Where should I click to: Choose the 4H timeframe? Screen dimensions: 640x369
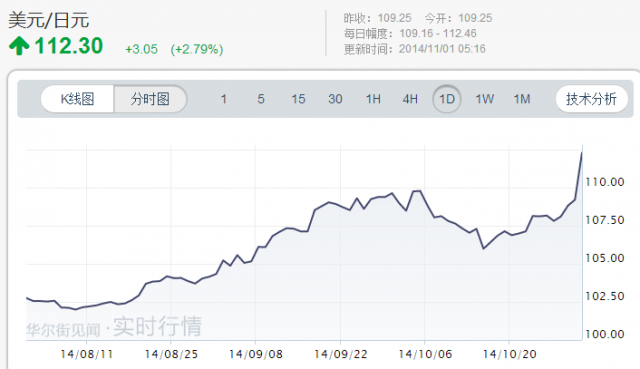point(410,99)
